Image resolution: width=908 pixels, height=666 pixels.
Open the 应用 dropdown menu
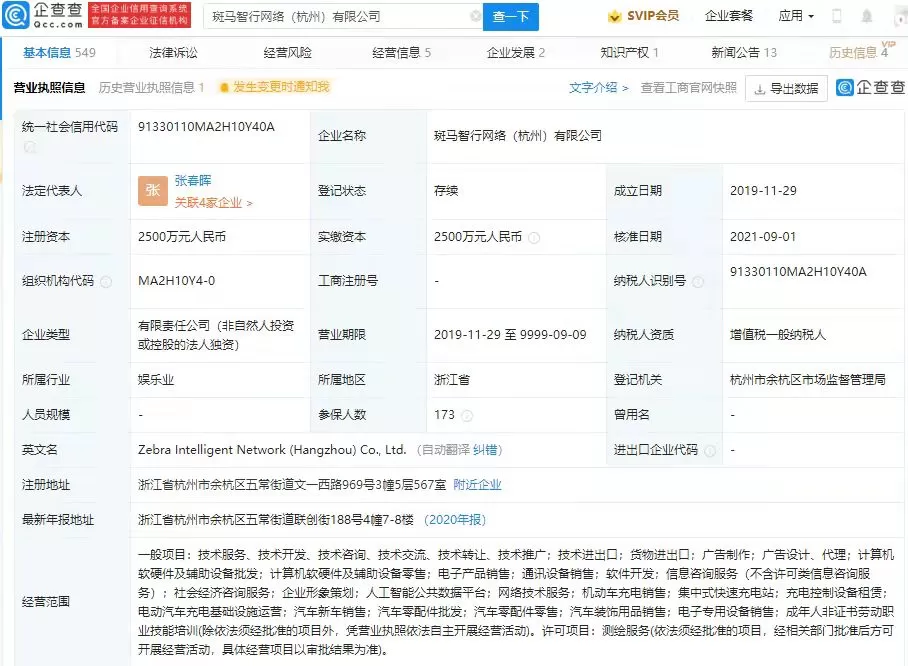coord(796,16)
